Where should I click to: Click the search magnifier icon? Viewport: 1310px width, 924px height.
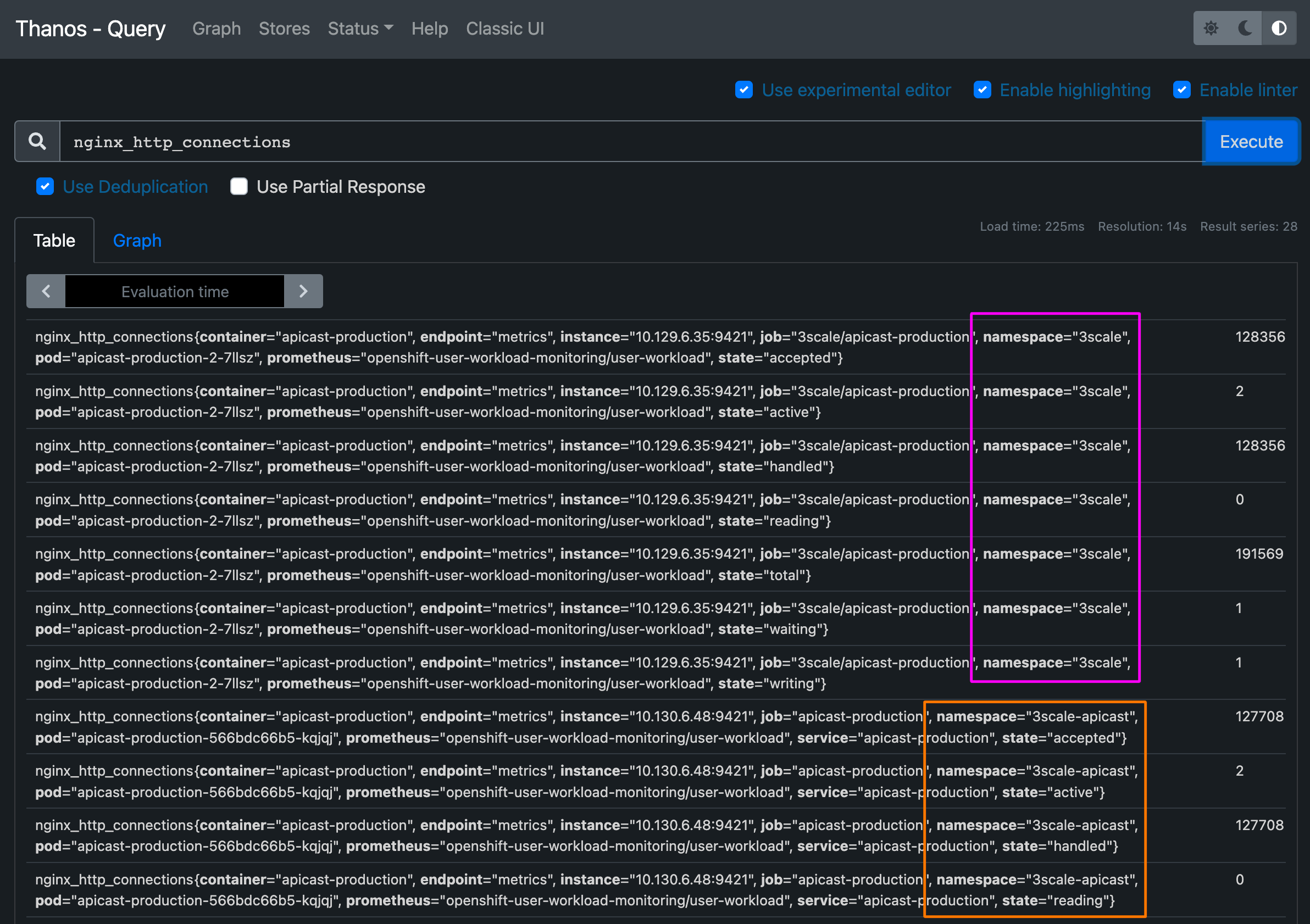tap(38, 141)
